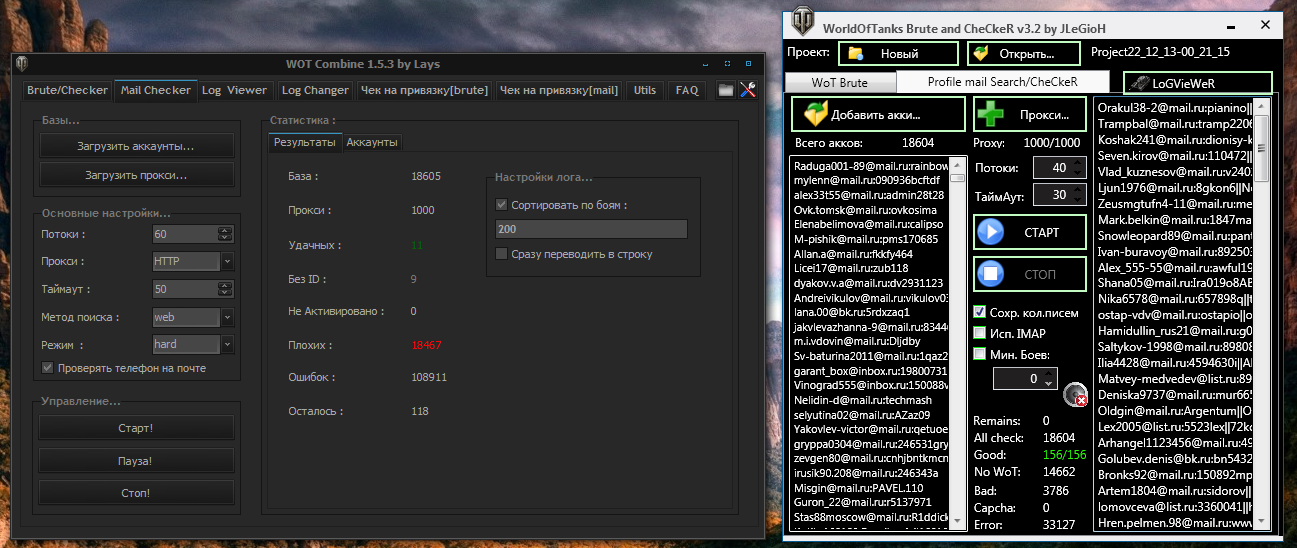Screen dimensions: 1297x548
Task: Switch to Brute/Checker tab
Action: pyautogui.click(x=67, y=90)
